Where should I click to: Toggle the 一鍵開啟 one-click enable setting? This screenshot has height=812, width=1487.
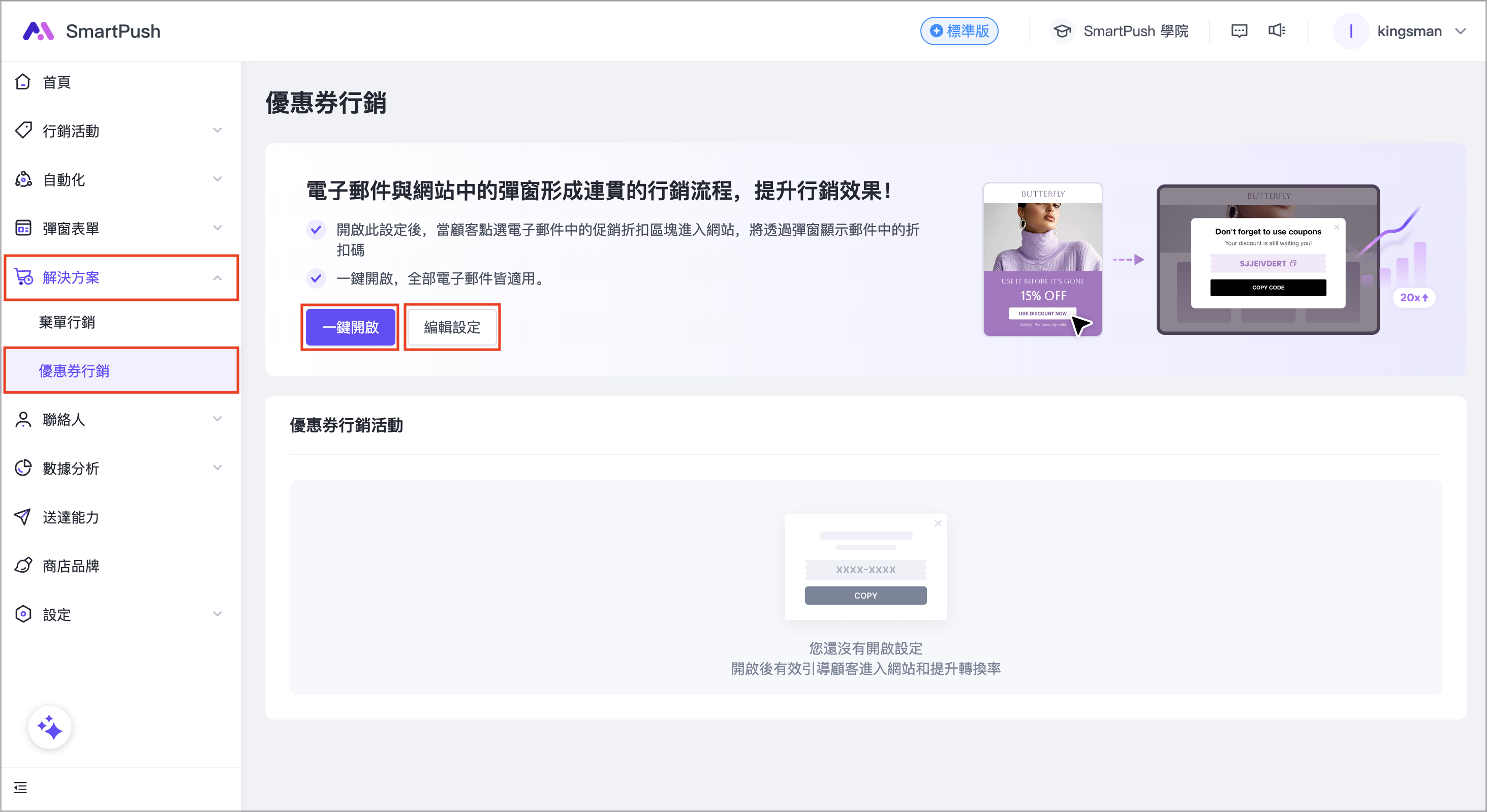pyautogui.click(x=350, y=327)
